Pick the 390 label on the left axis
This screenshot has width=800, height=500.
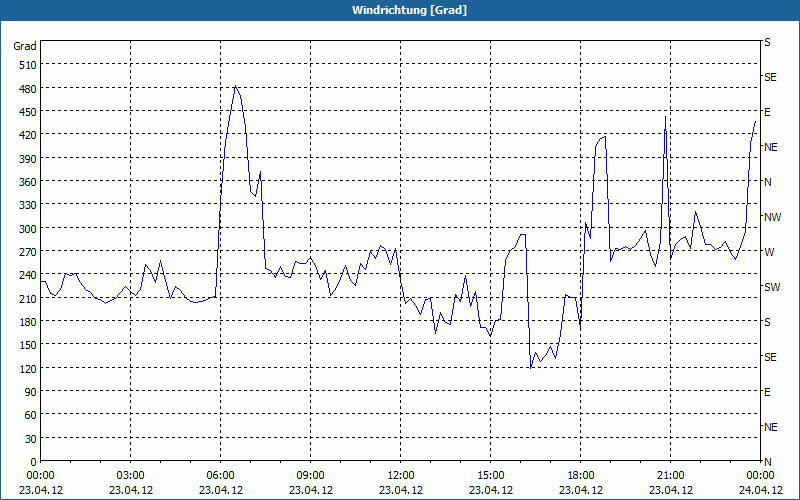[x=28, y=159]
